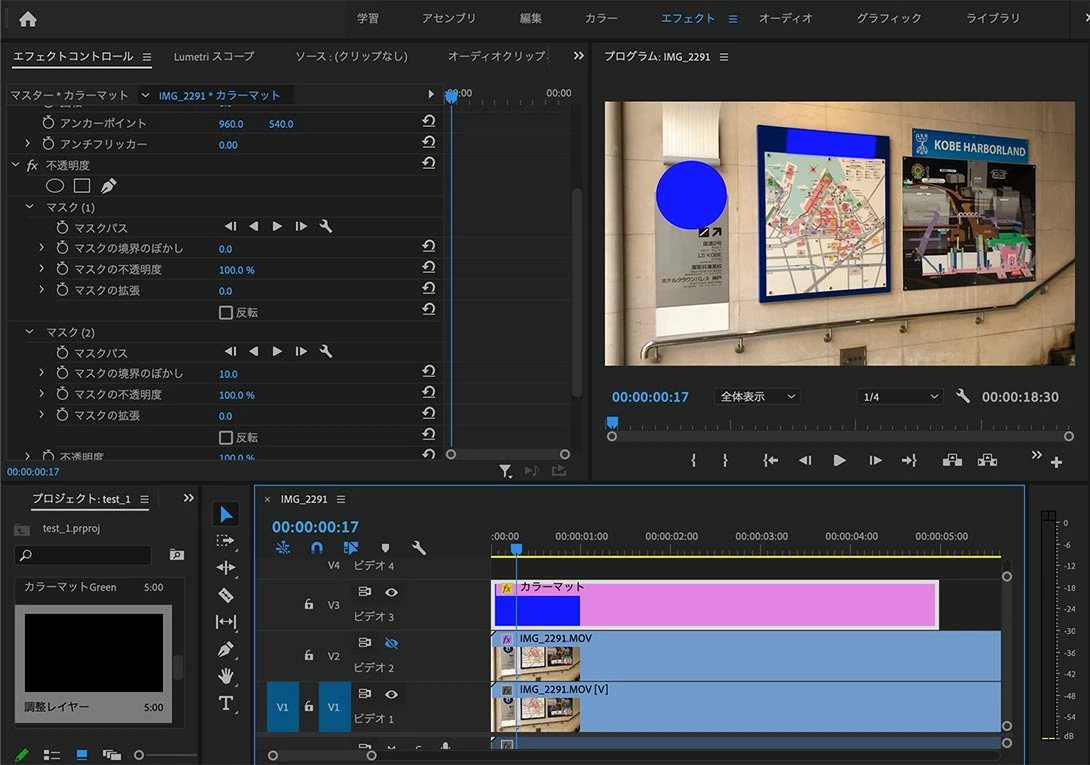The image size is (1090, 765).
Task: Show overflow panels in source panel group
Action: point(578,56)
